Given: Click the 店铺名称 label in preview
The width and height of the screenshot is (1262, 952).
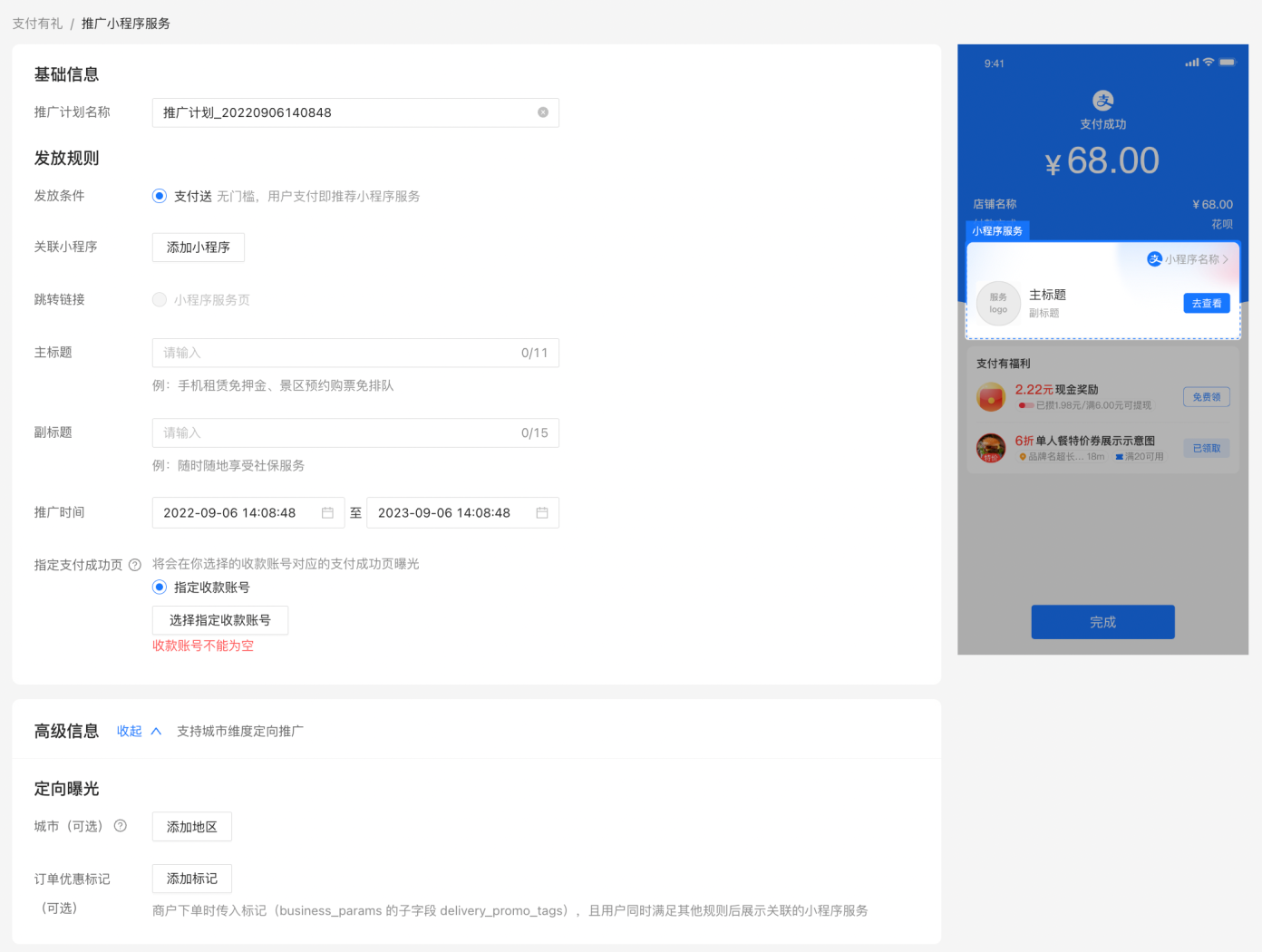Looking at the screenshot, I should (x=995, y=204).
